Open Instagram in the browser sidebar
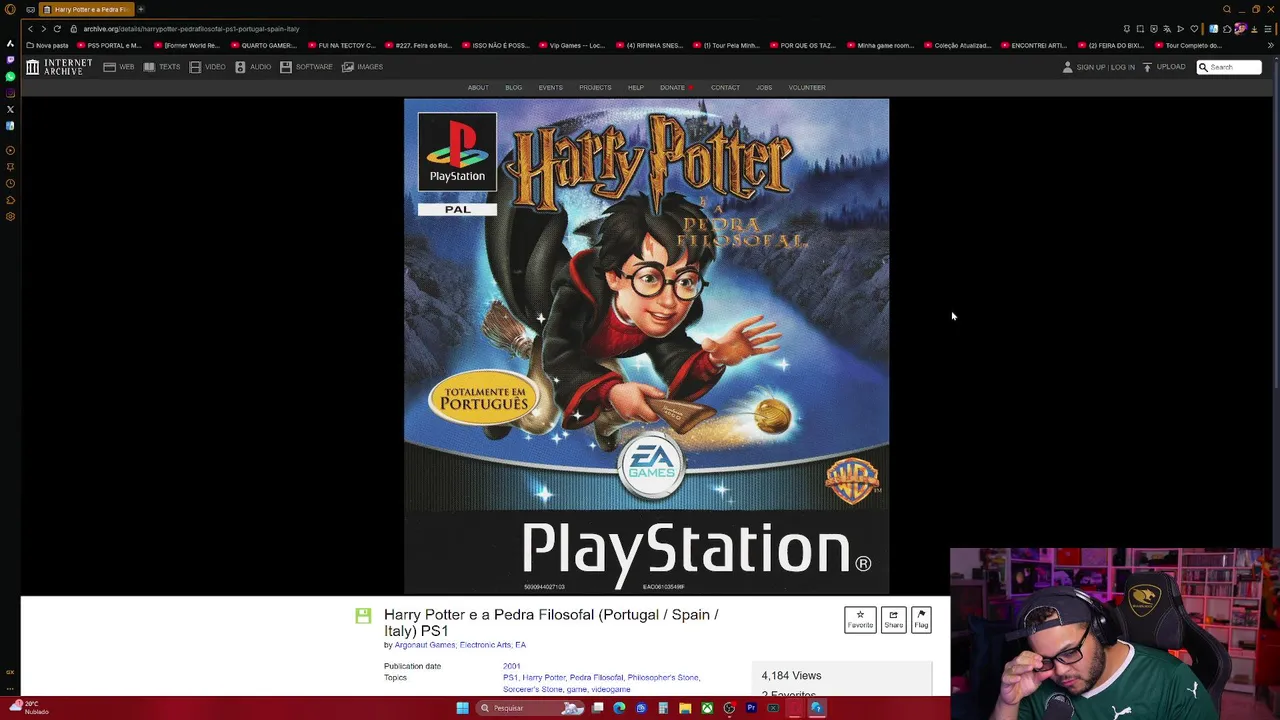The width and height of the screenshot is (1280, 720). click(x=10, y=93)
